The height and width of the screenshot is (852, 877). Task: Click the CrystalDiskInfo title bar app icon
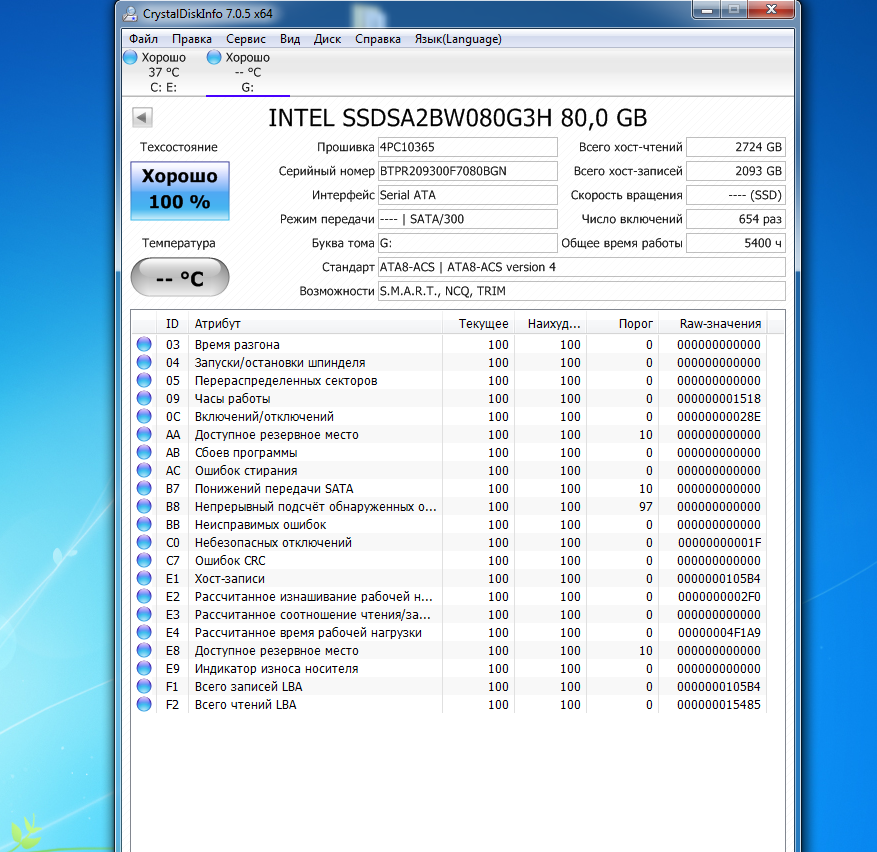[x=131, y=14]
